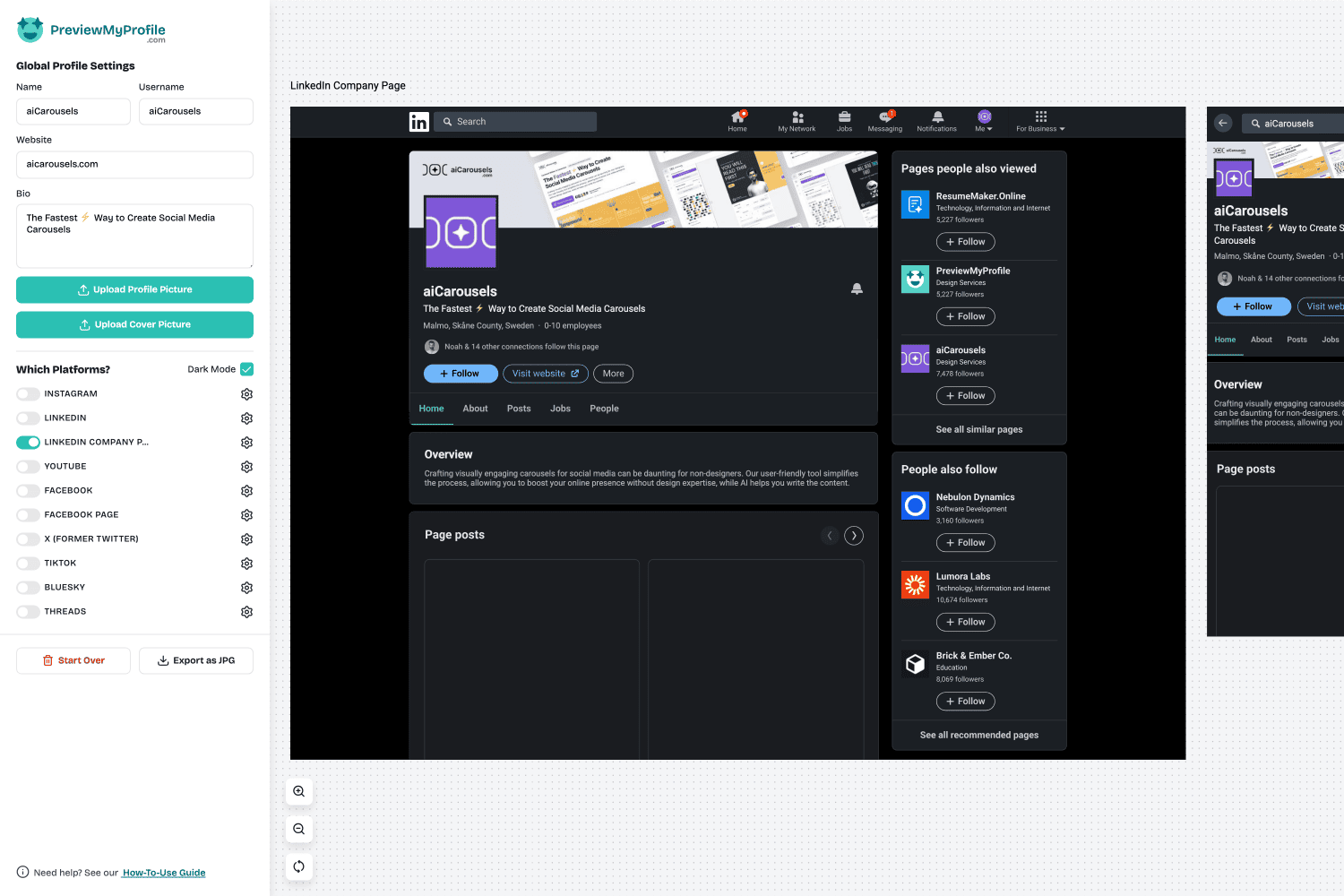Screen dimensions: 1344x896
Task: Reset the canvas view rotation icon
Action: click(x=299, y=866)
